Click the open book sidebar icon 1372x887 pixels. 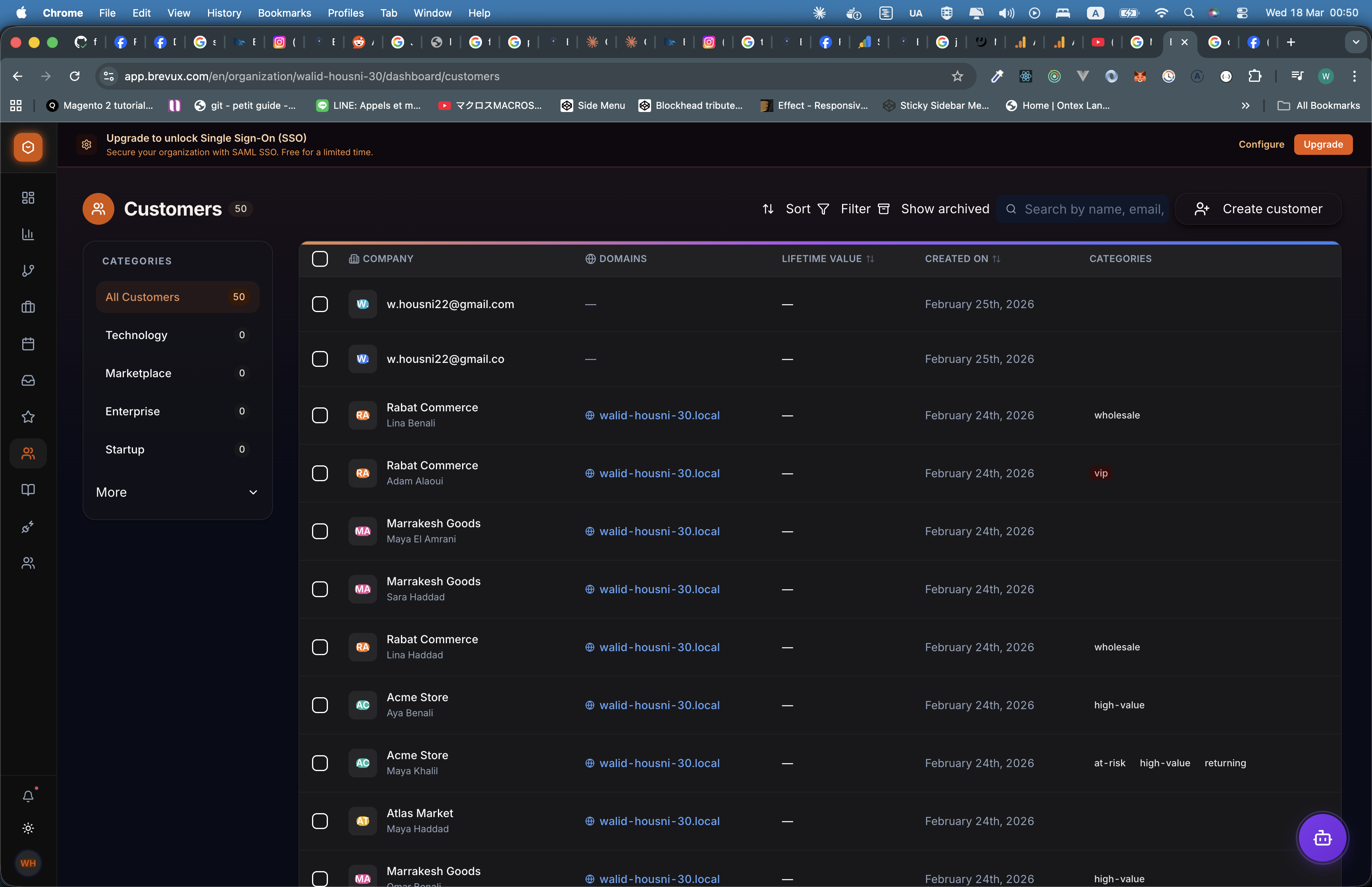pos(28,490)
